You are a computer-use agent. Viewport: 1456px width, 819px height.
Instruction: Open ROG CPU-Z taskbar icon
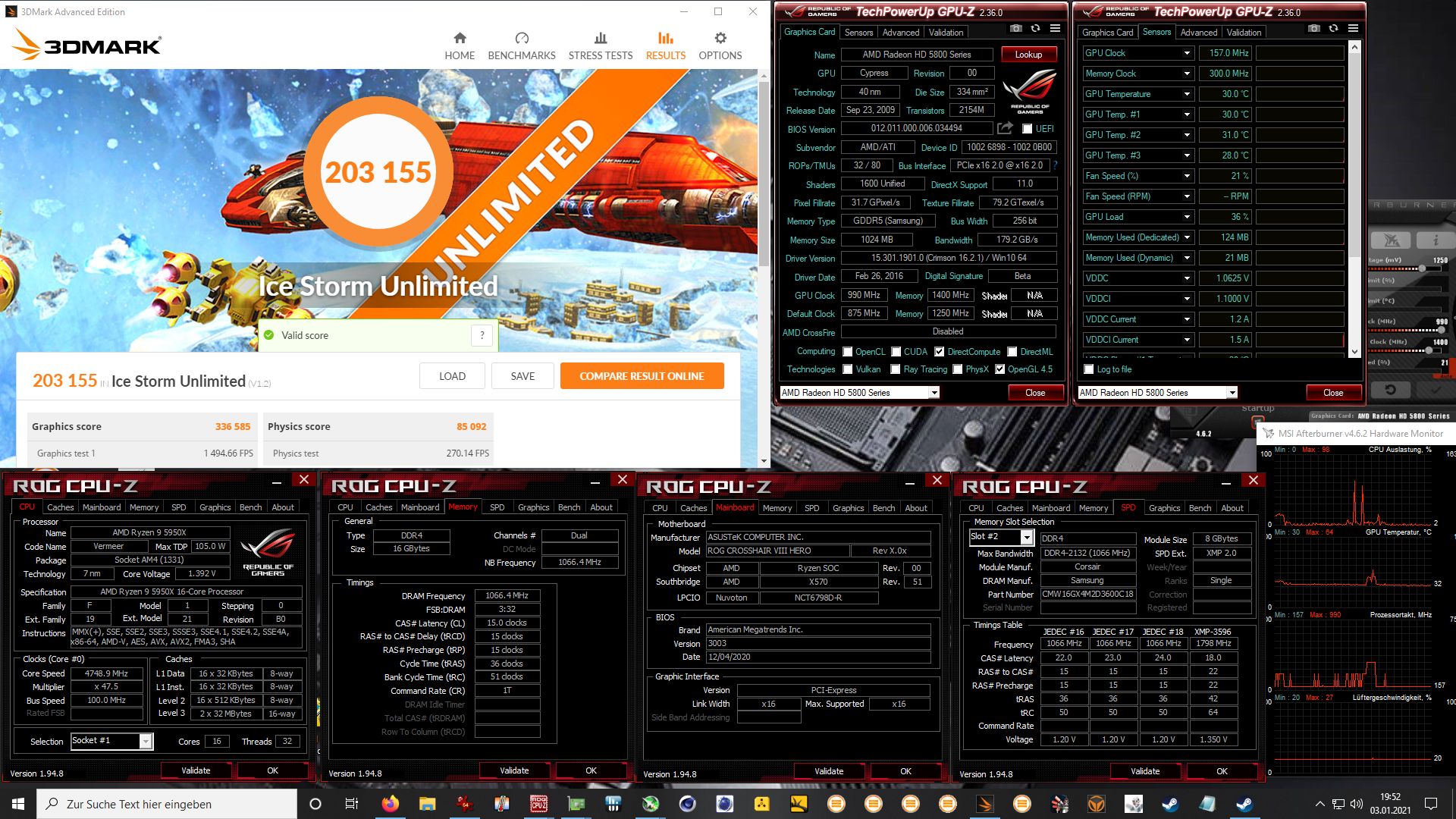point(538,804)
